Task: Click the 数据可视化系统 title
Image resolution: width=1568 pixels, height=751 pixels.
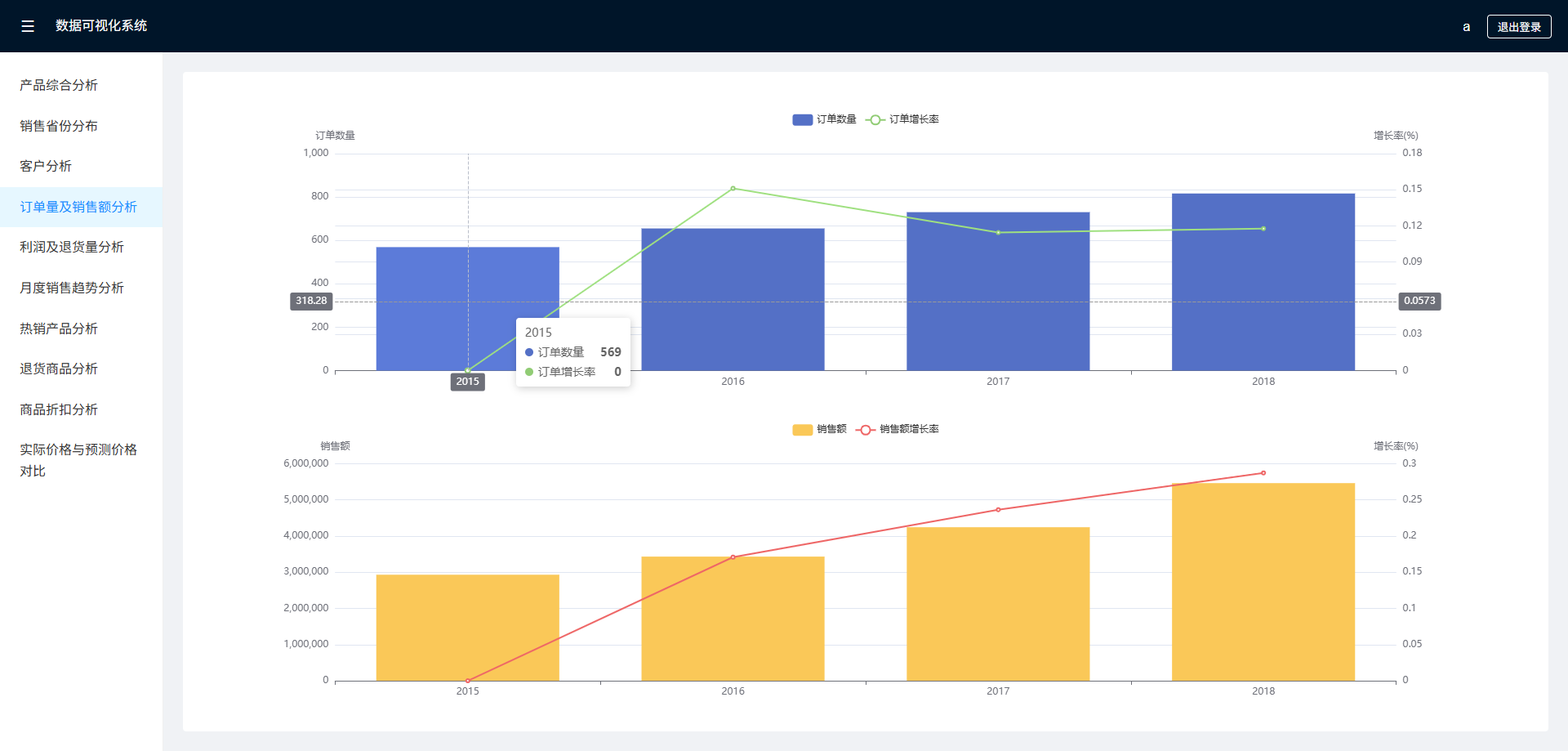Action: [x=101, y=26]
